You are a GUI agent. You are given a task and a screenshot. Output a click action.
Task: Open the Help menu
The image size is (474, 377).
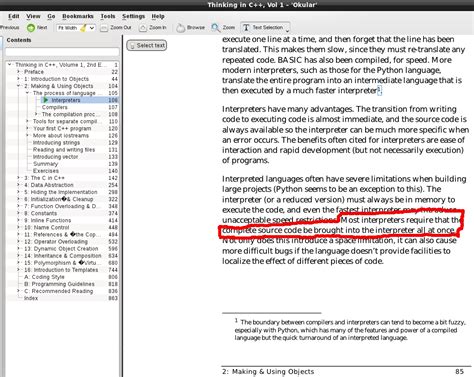point(158,16)
